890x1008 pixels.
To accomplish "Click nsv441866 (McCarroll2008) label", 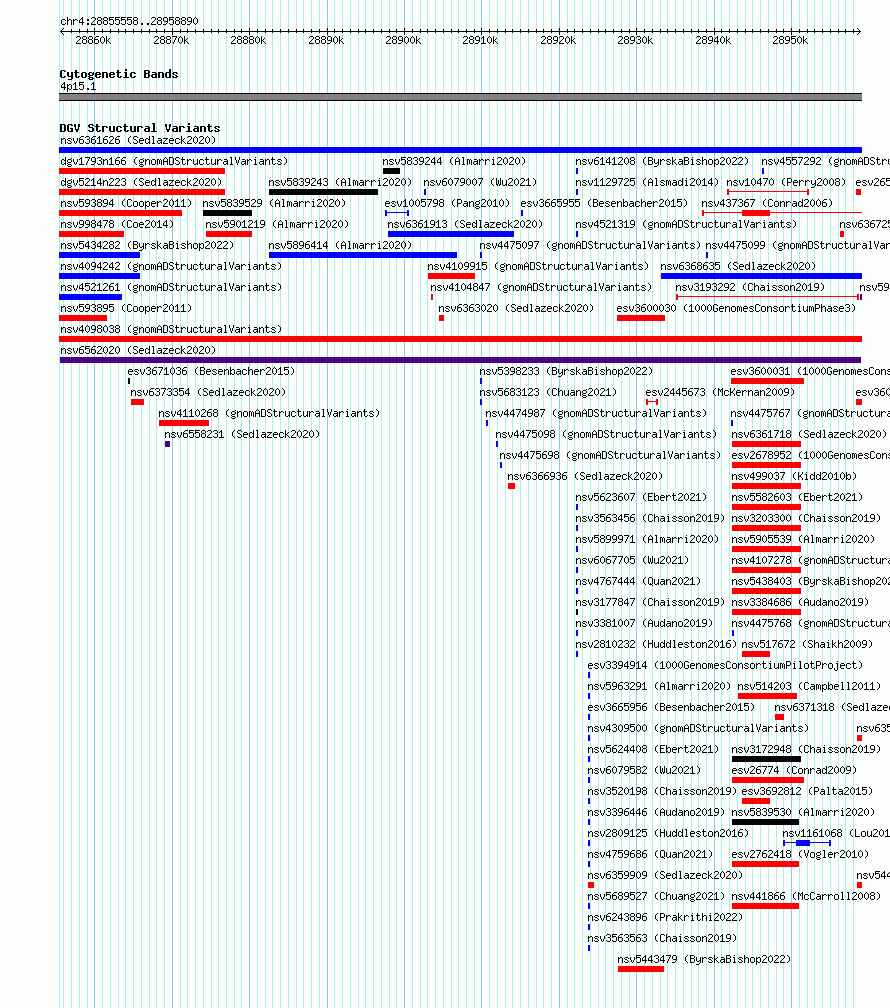I will click(806, 896).
